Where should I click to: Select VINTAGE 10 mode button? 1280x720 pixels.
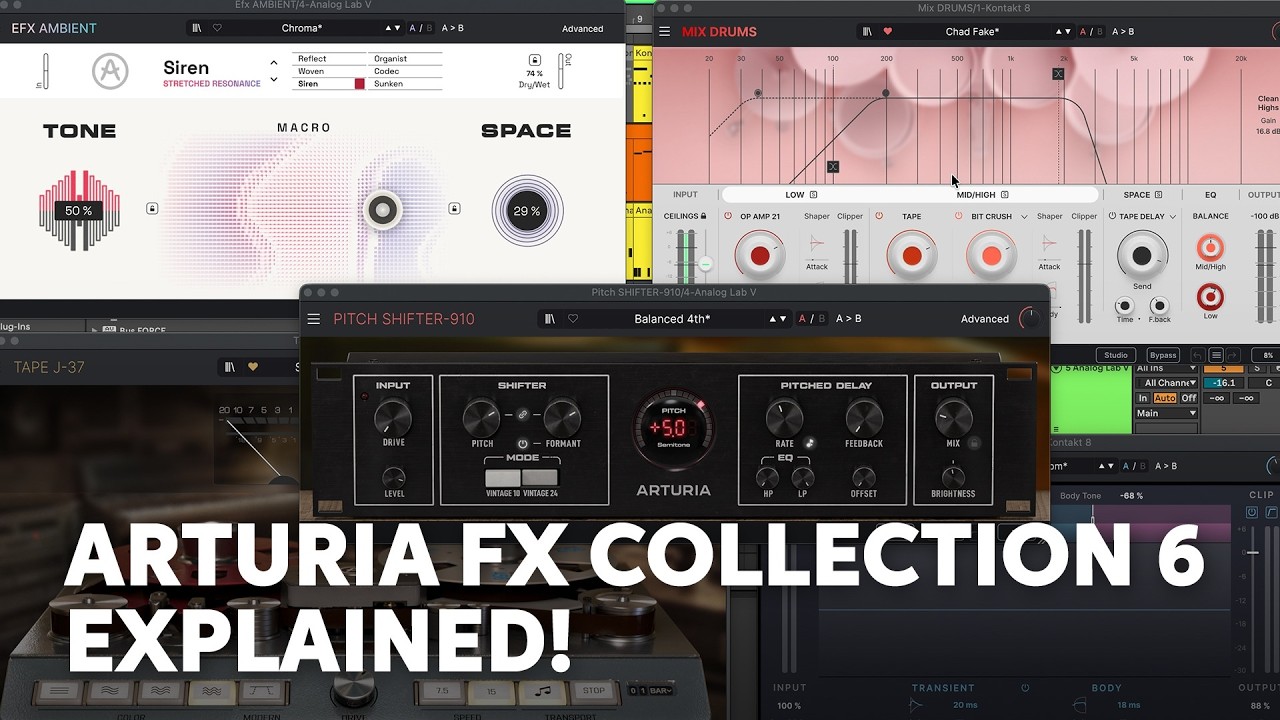click(503, 479)
